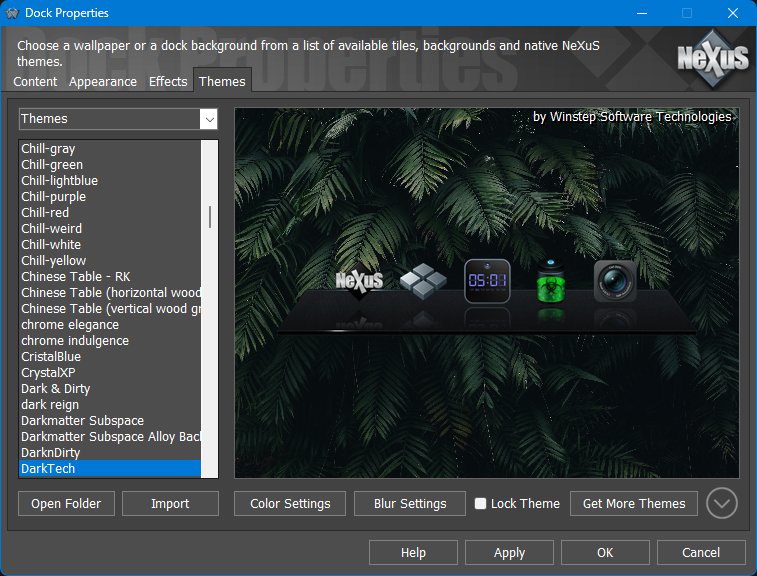The image size is (757, 576).
Task: Close the Dock Properties window
Action: [x=732, y=13]
